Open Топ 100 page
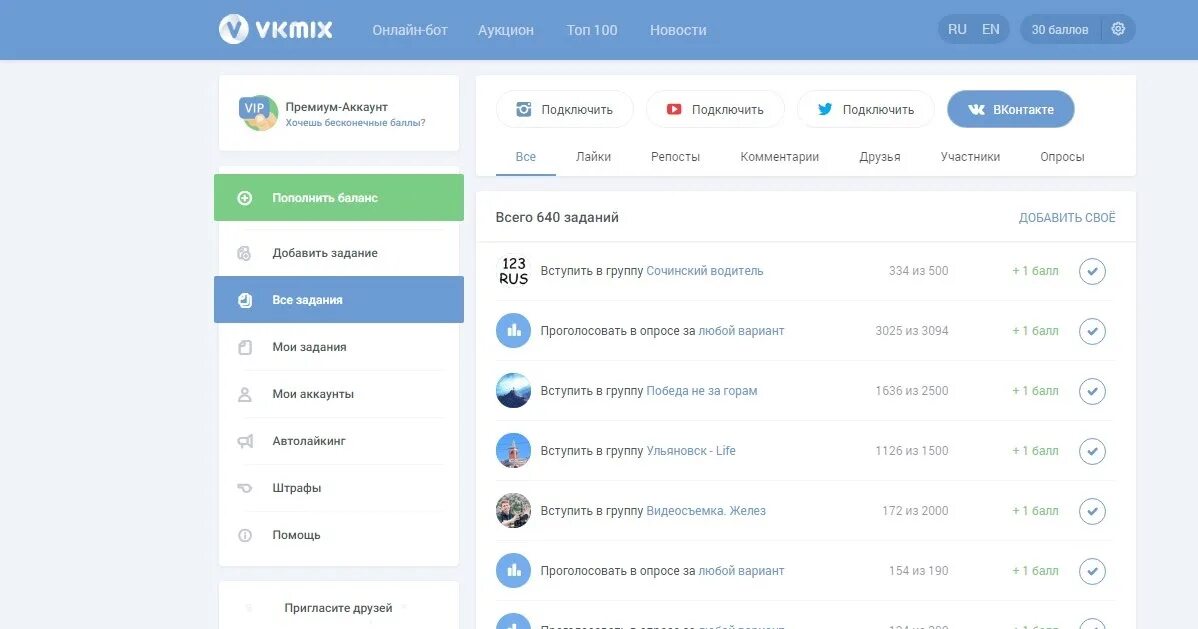The image size is (1198, 629). [x=591, y=30]
